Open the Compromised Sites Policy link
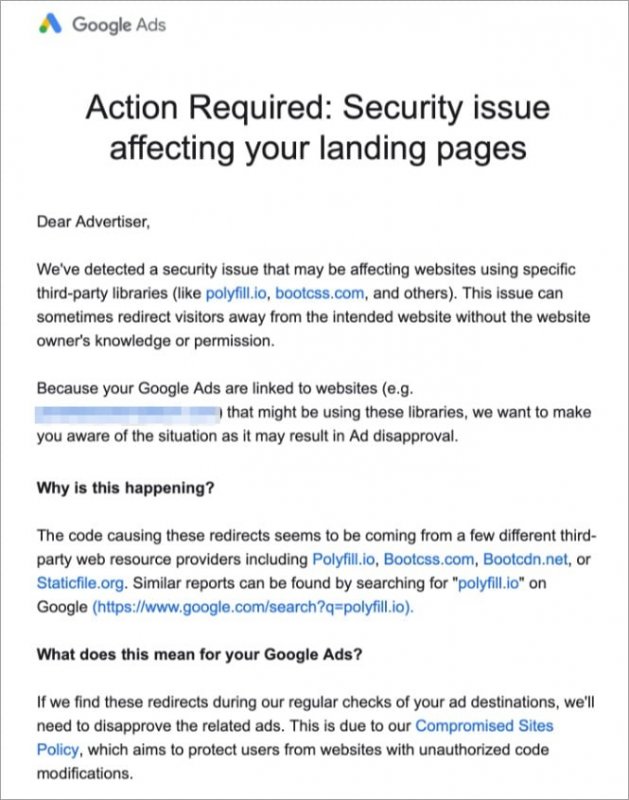Viewport: 629px width, 800px height. coord(484,726)
